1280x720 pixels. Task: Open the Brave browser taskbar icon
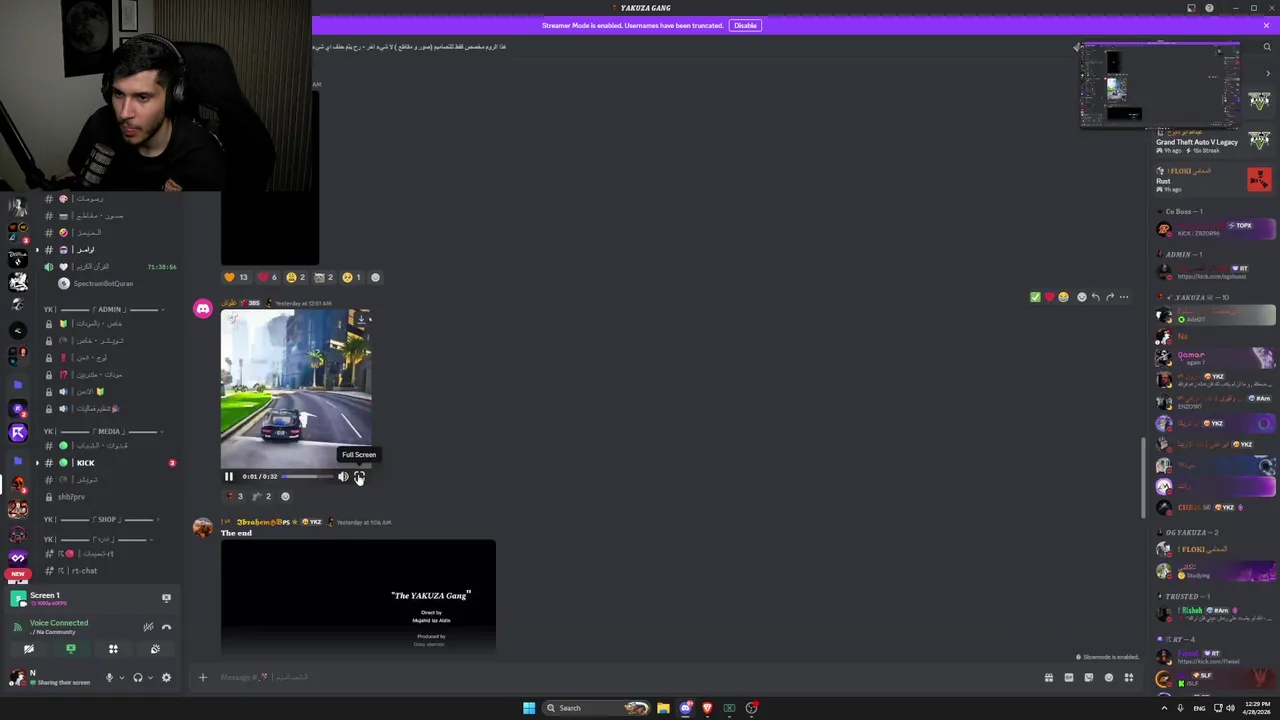tap(707, 708)
